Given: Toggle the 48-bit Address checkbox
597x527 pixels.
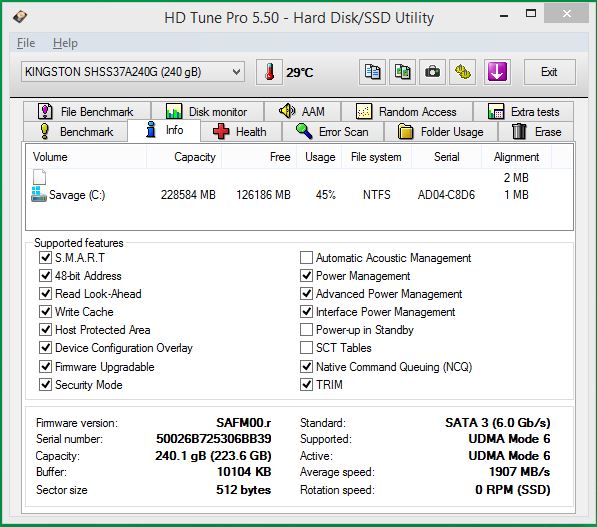Looking at the screenshot, I should click(x=45, y=276).
